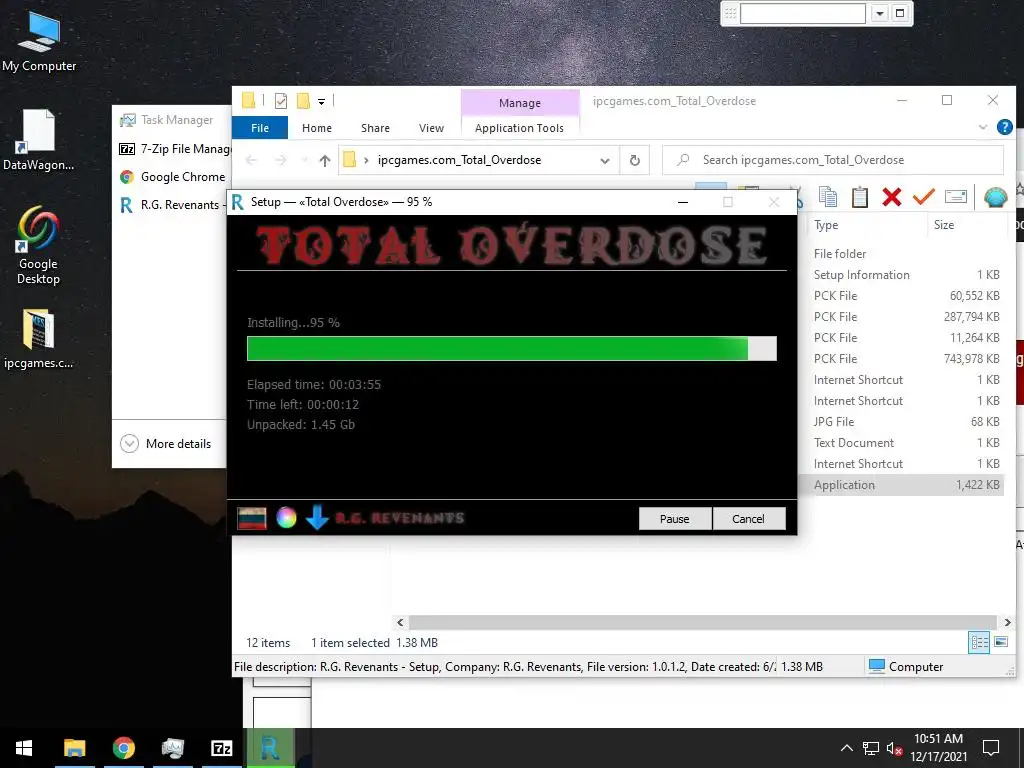Open the Share ribbon tab

(376, 128)
